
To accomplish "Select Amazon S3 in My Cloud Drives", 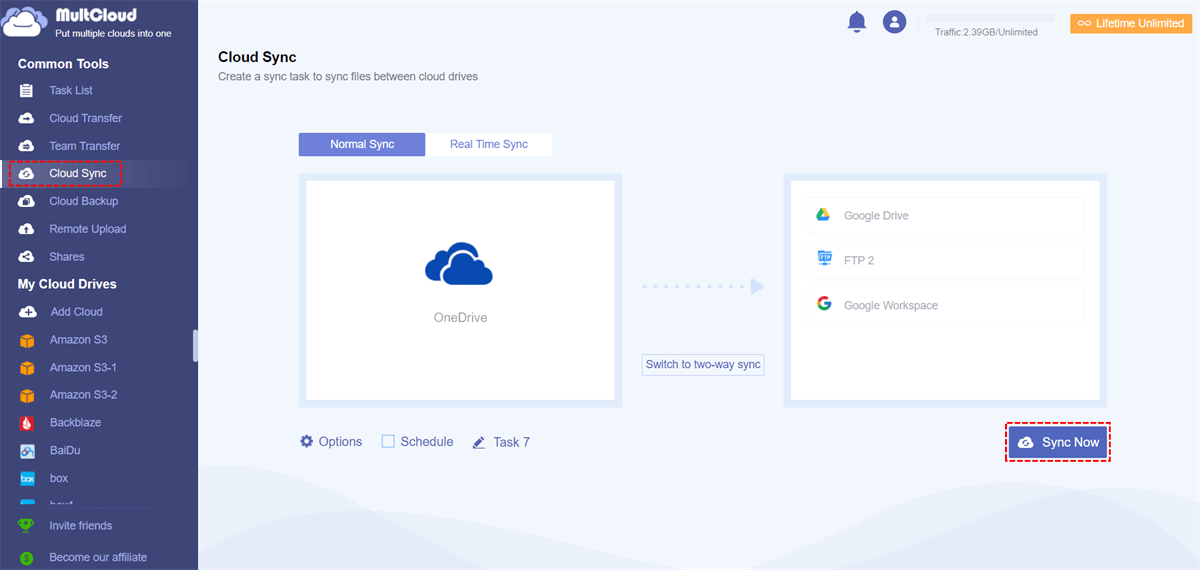I will coord(78,340).
